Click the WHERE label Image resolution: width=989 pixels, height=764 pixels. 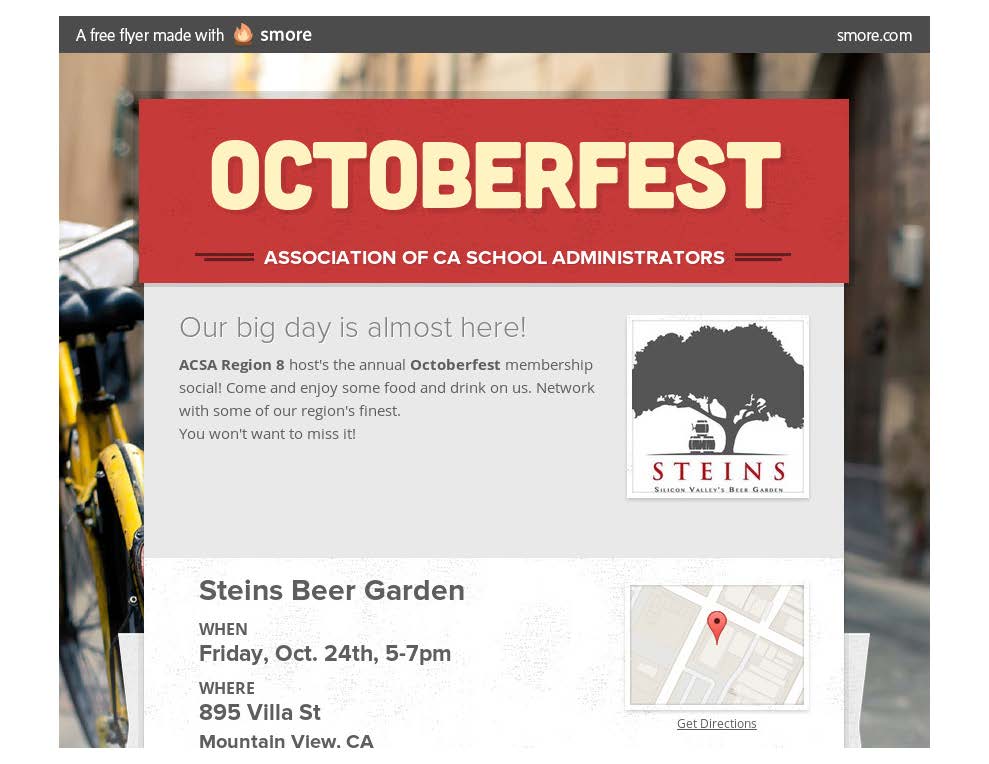(x=227, y=688)
